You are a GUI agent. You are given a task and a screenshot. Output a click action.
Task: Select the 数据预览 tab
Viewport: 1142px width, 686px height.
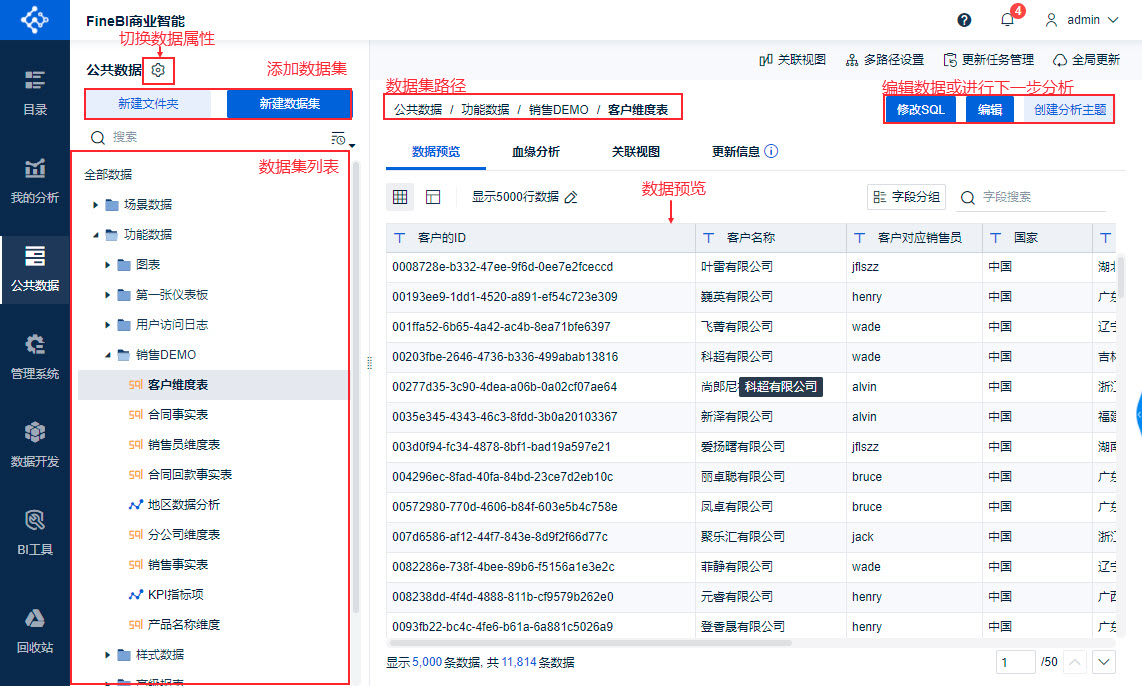pyautogui.click(x=436, y=151)
